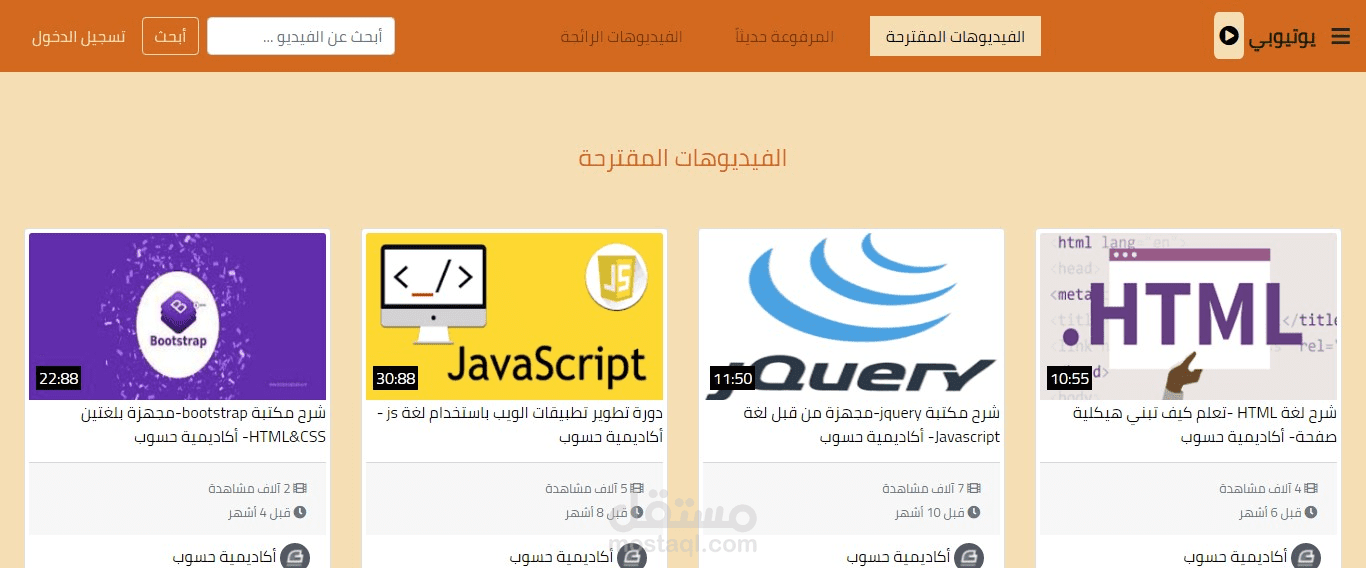
Task: Click the 22:88 duration badge
Action: (58, 379)
